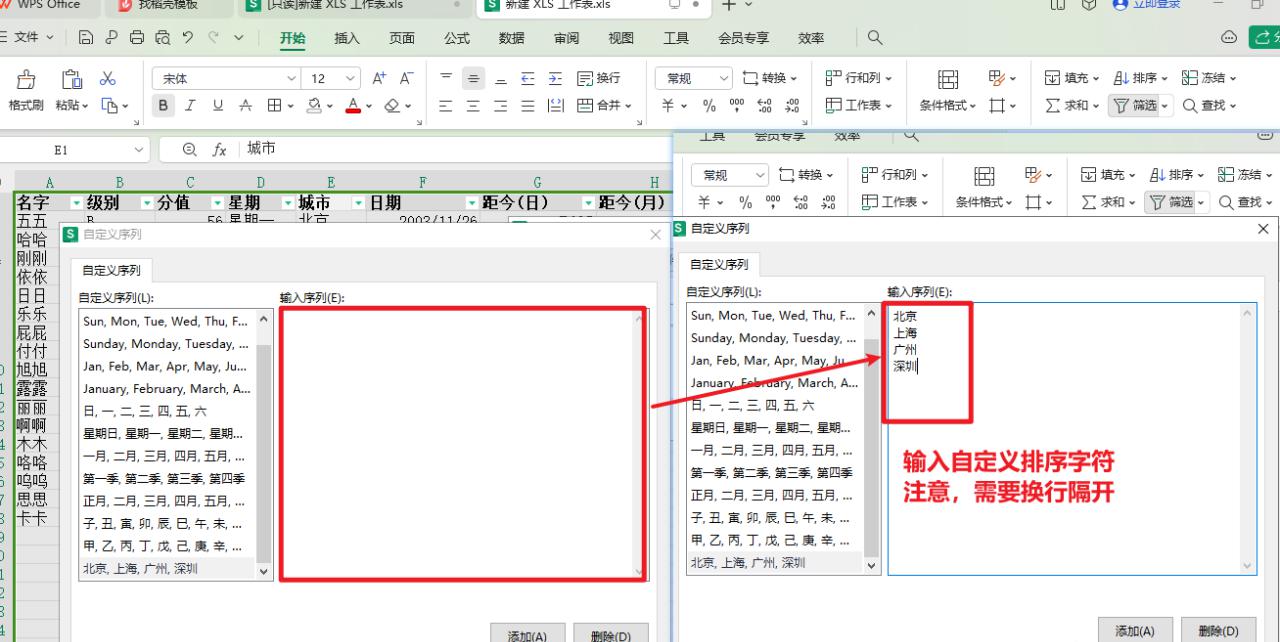The width and height of the screenshot is (1280, 642).
Task: Click red font color A swatch
Action: pyautogui.click(x=353, y=105)
